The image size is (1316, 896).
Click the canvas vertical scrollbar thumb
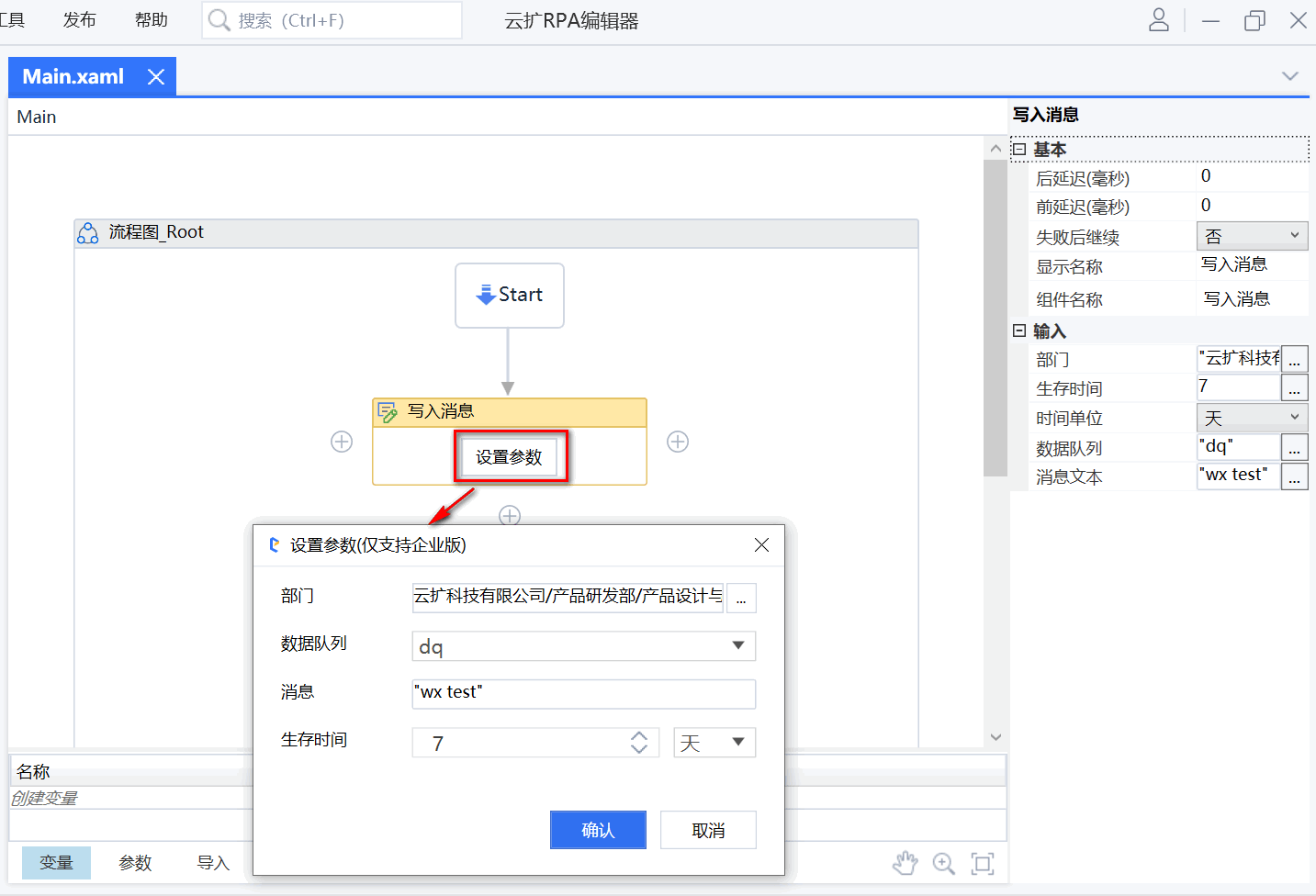(995, 318)
